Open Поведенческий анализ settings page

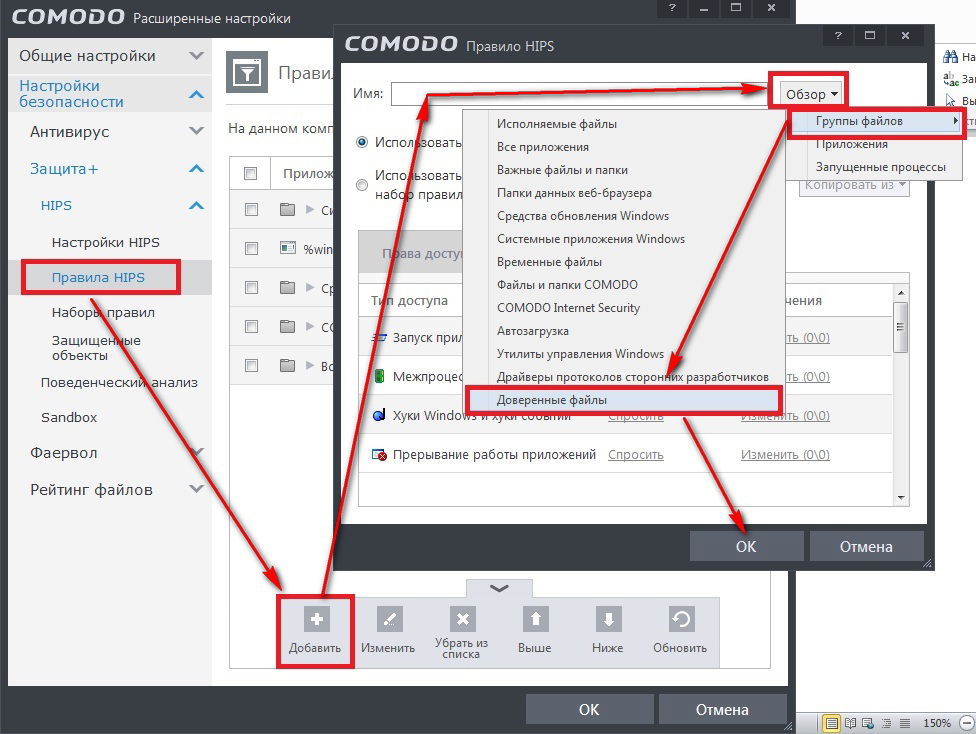pyautogui.click(x=119, y=382)
